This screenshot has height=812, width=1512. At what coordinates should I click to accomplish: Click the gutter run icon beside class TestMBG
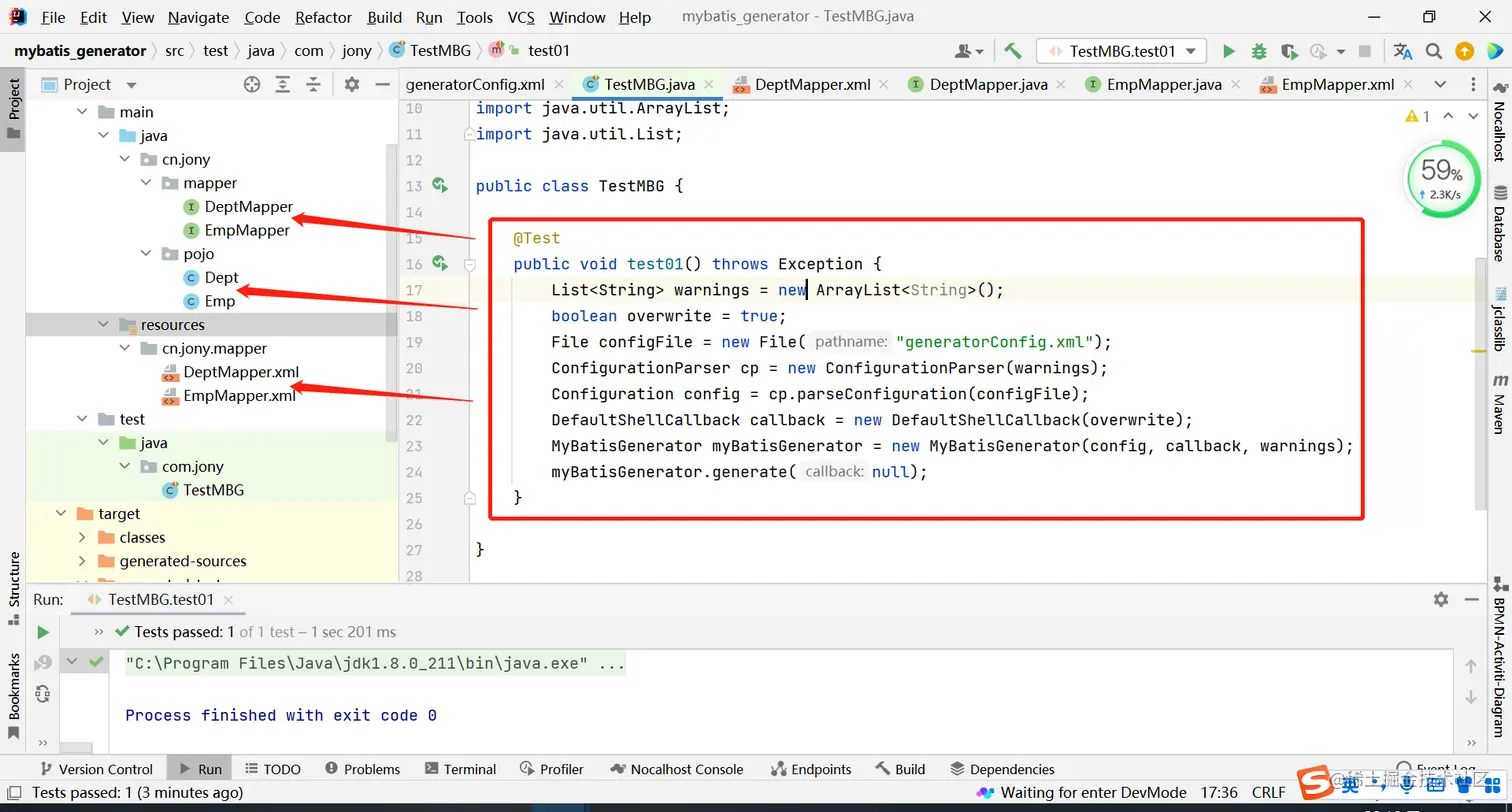click(x=439, y=185)
